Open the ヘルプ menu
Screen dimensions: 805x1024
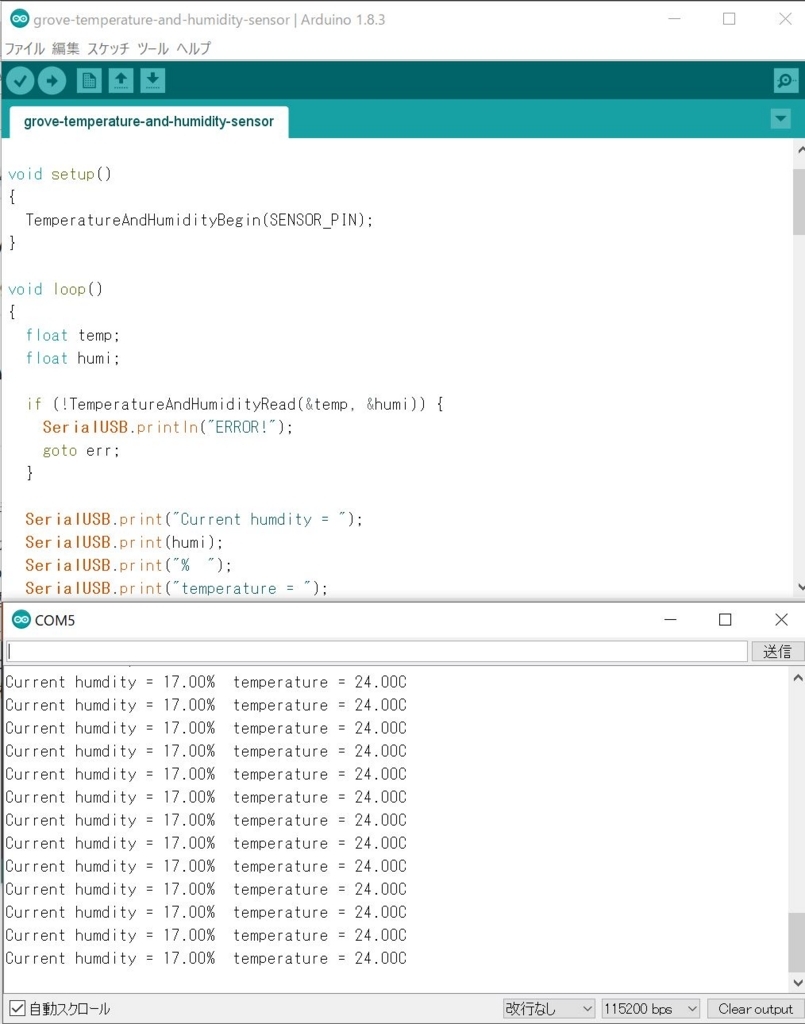point(194,48)
